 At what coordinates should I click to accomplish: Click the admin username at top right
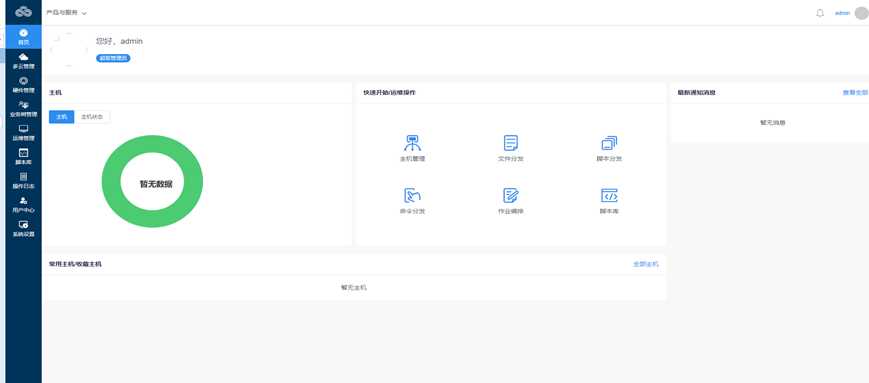point(842,13)
